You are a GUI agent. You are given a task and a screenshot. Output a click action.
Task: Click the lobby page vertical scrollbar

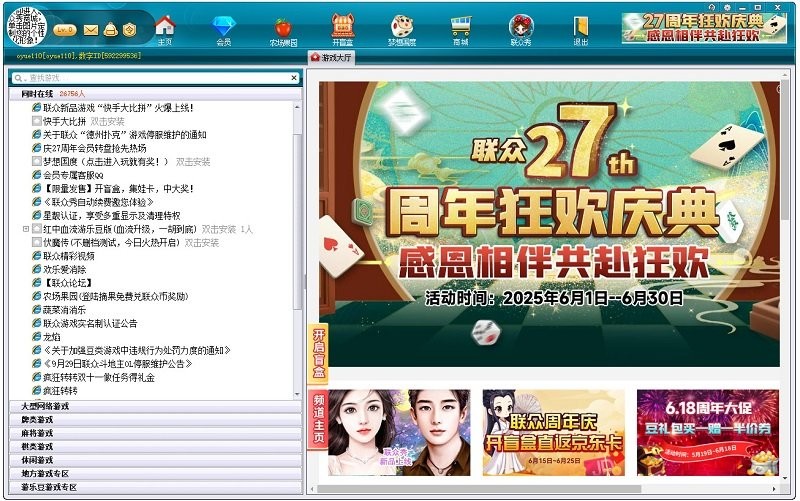click(x=785, y=148)
